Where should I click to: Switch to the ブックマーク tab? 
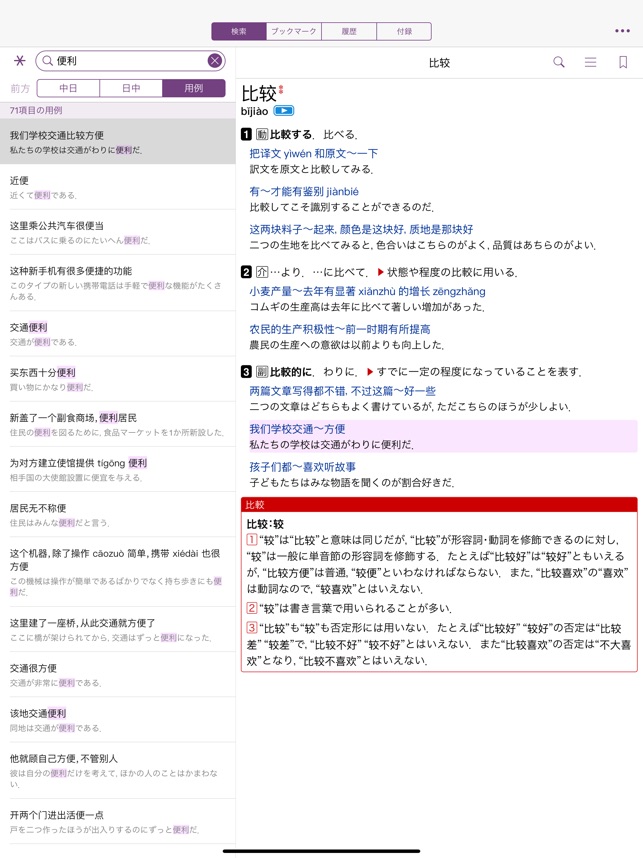(x=294, y=31)
